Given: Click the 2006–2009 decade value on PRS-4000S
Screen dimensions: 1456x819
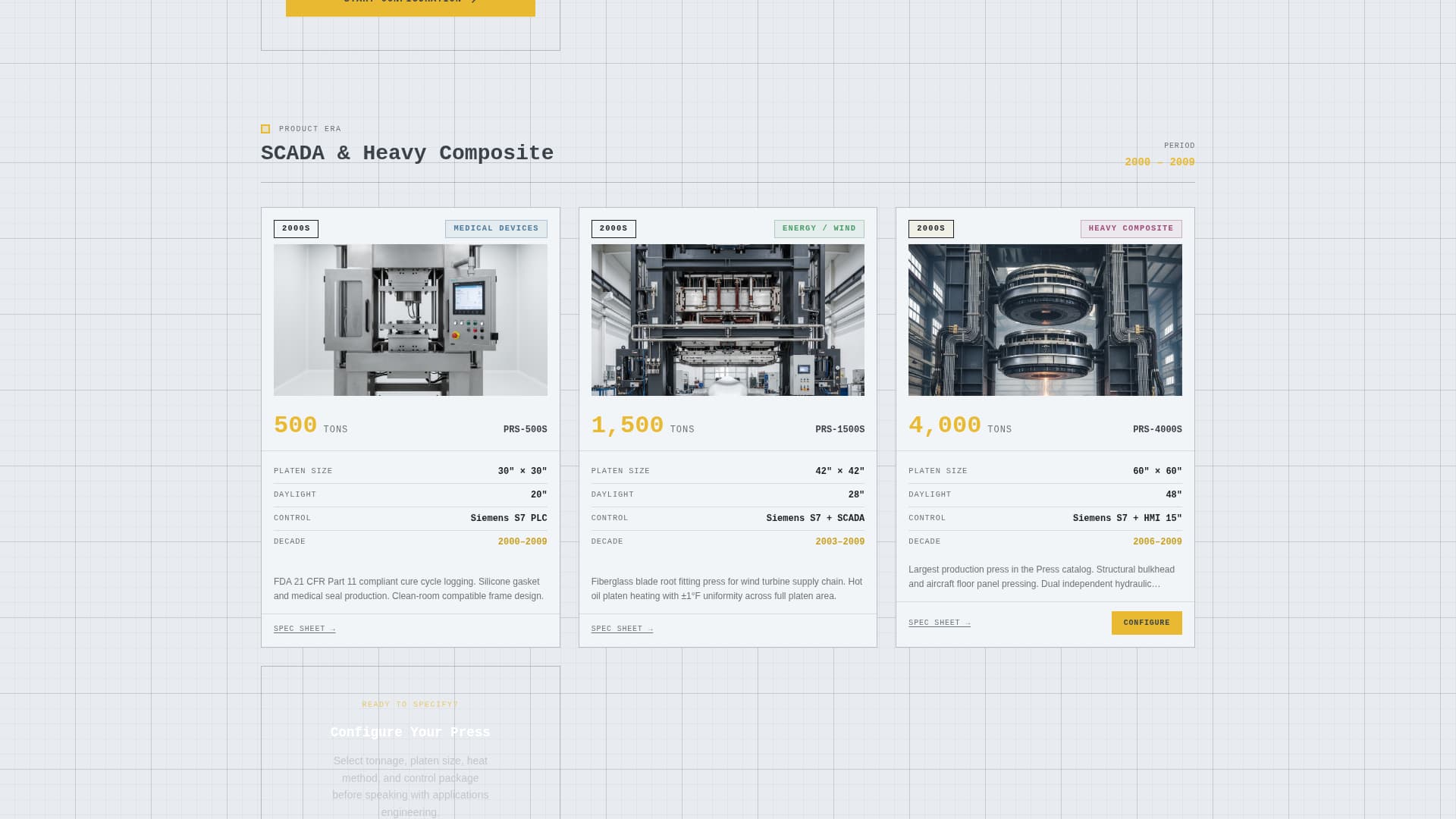Looking at the screenshot, I should coord(1158,541).
